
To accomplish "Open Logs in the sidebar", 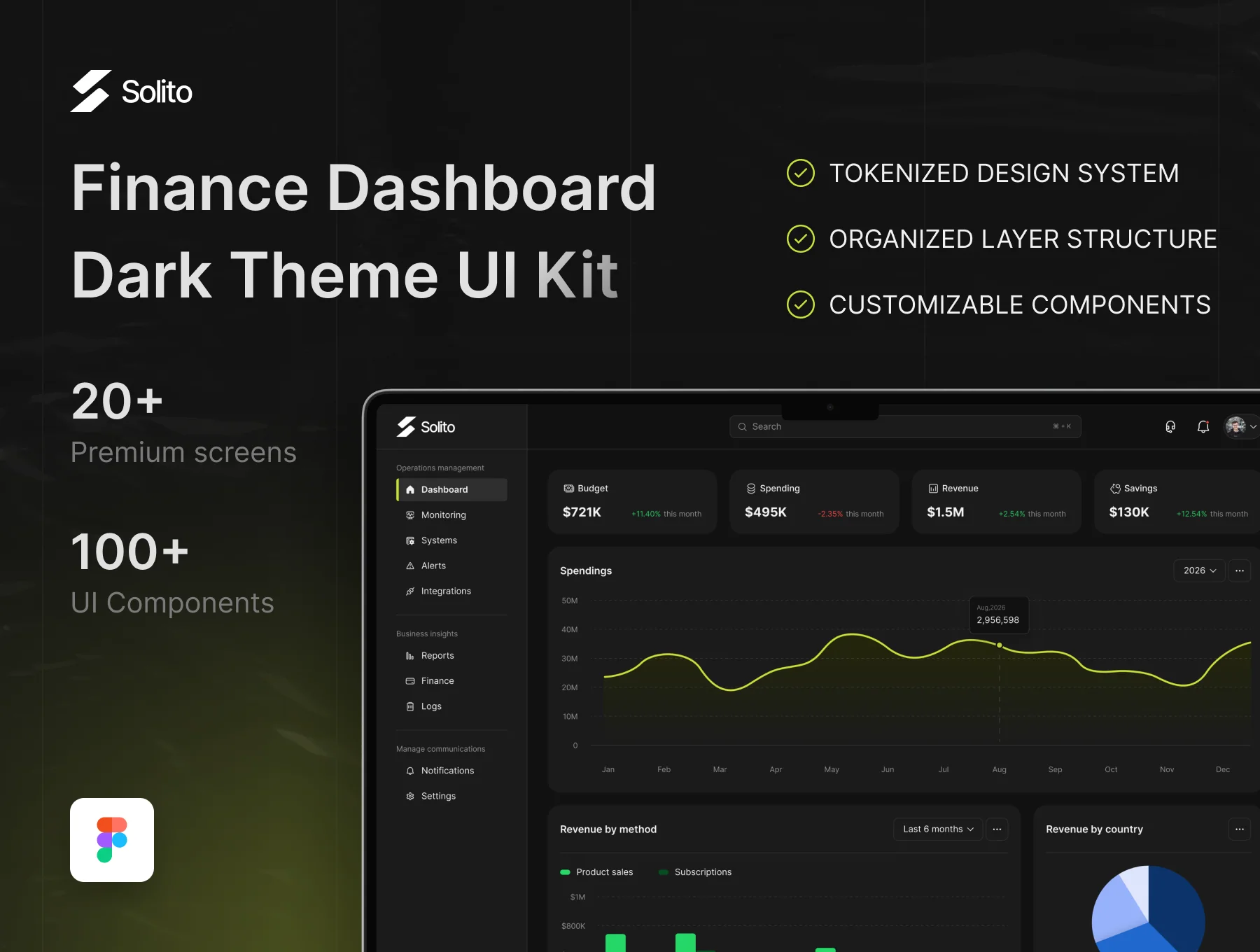I will click(x=452, y=706).
